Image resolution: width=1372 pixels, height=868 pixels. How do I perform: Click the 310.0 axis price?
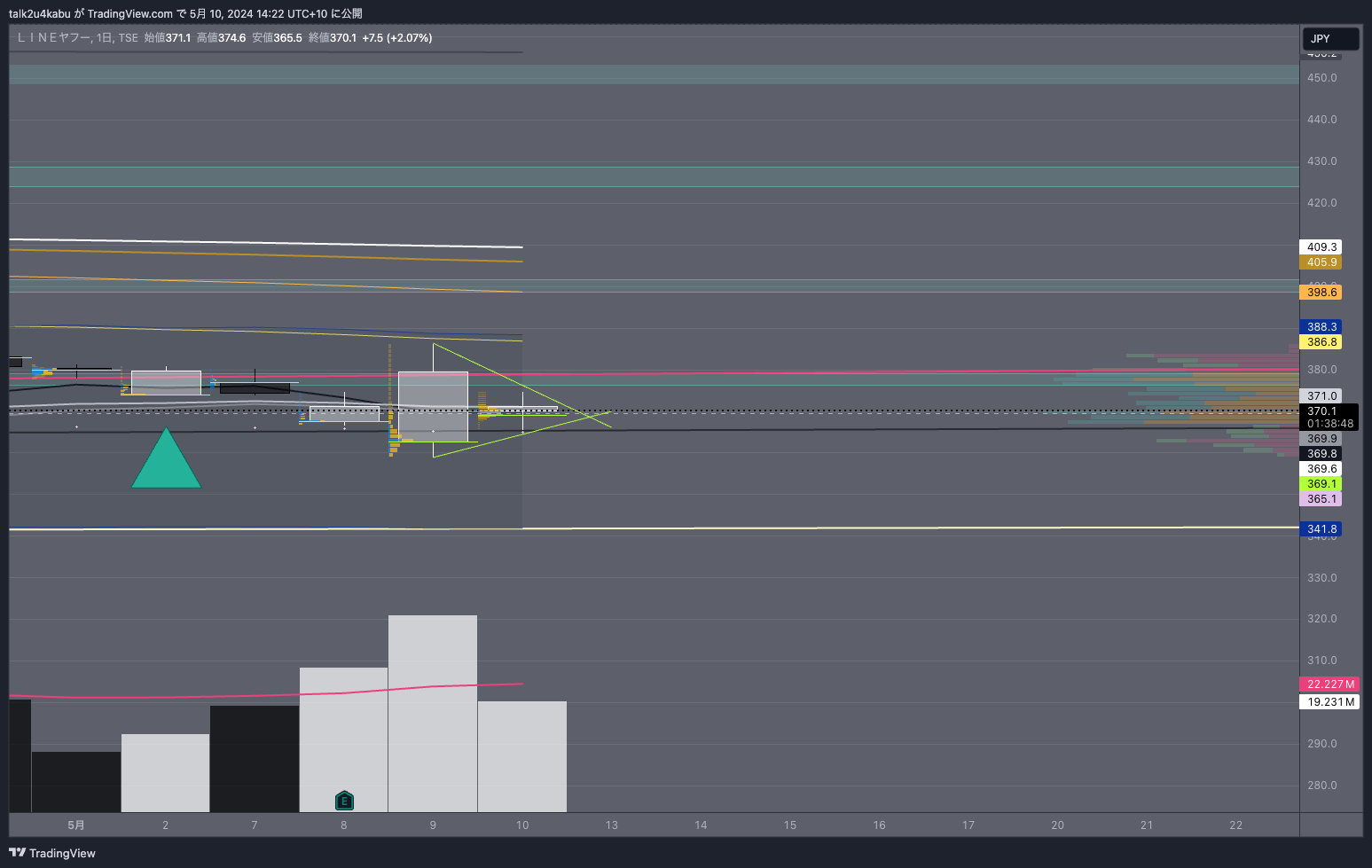1321,661
